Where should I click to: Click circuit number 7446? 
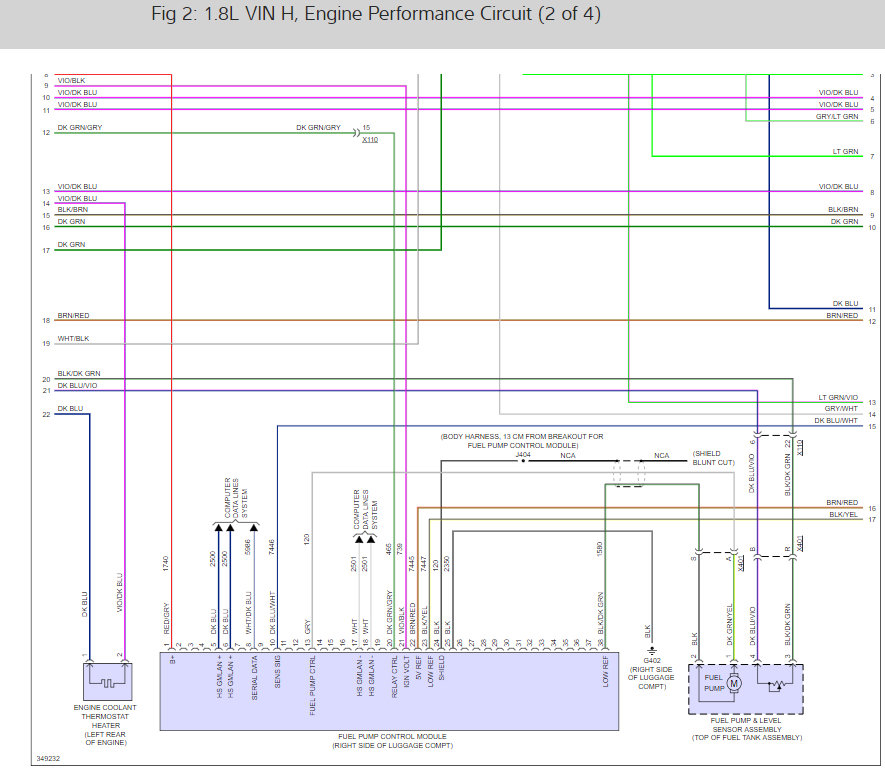(271, 547)
